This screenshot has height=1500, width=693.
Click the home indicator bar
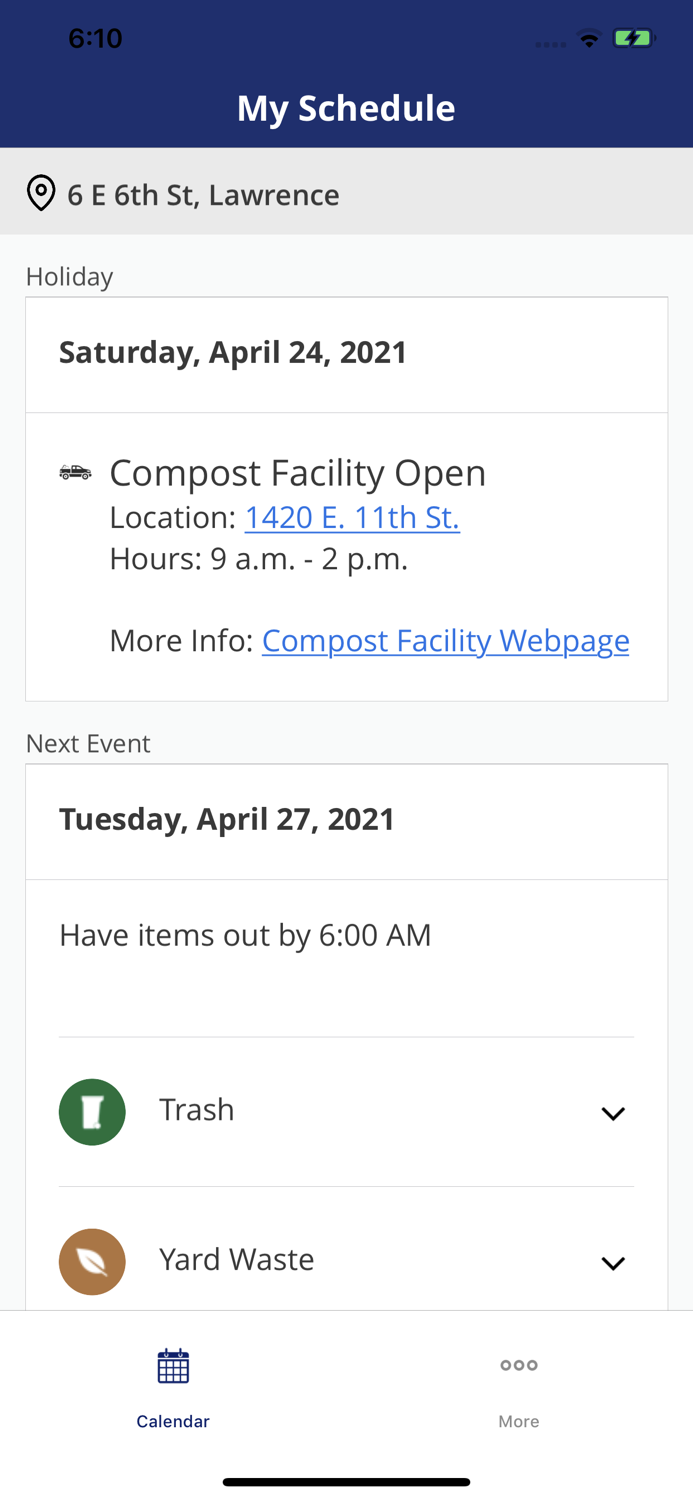click(346, 1480)
